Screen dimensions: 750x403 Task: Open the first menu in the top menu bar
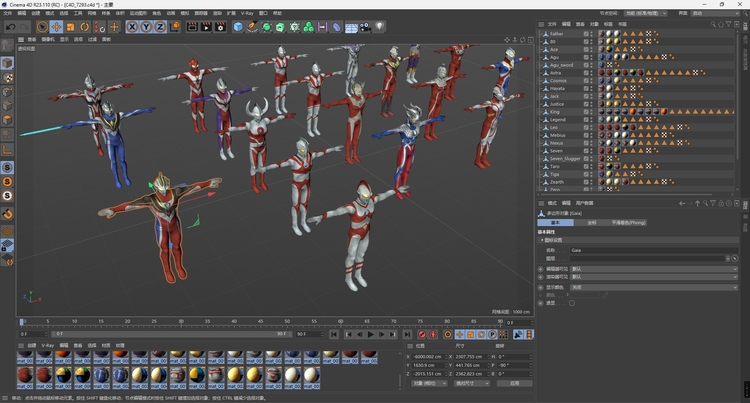[x=8, y=13]
